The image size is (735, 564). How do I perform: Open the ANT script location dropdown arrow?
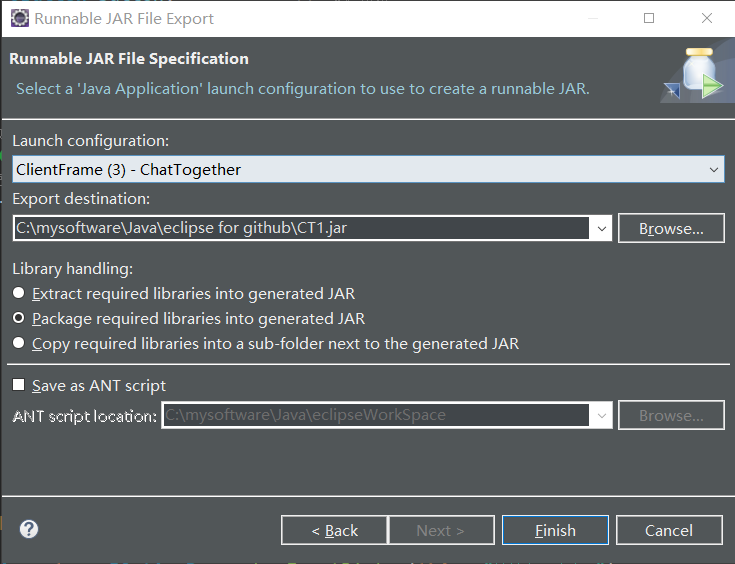click(601, 415)
